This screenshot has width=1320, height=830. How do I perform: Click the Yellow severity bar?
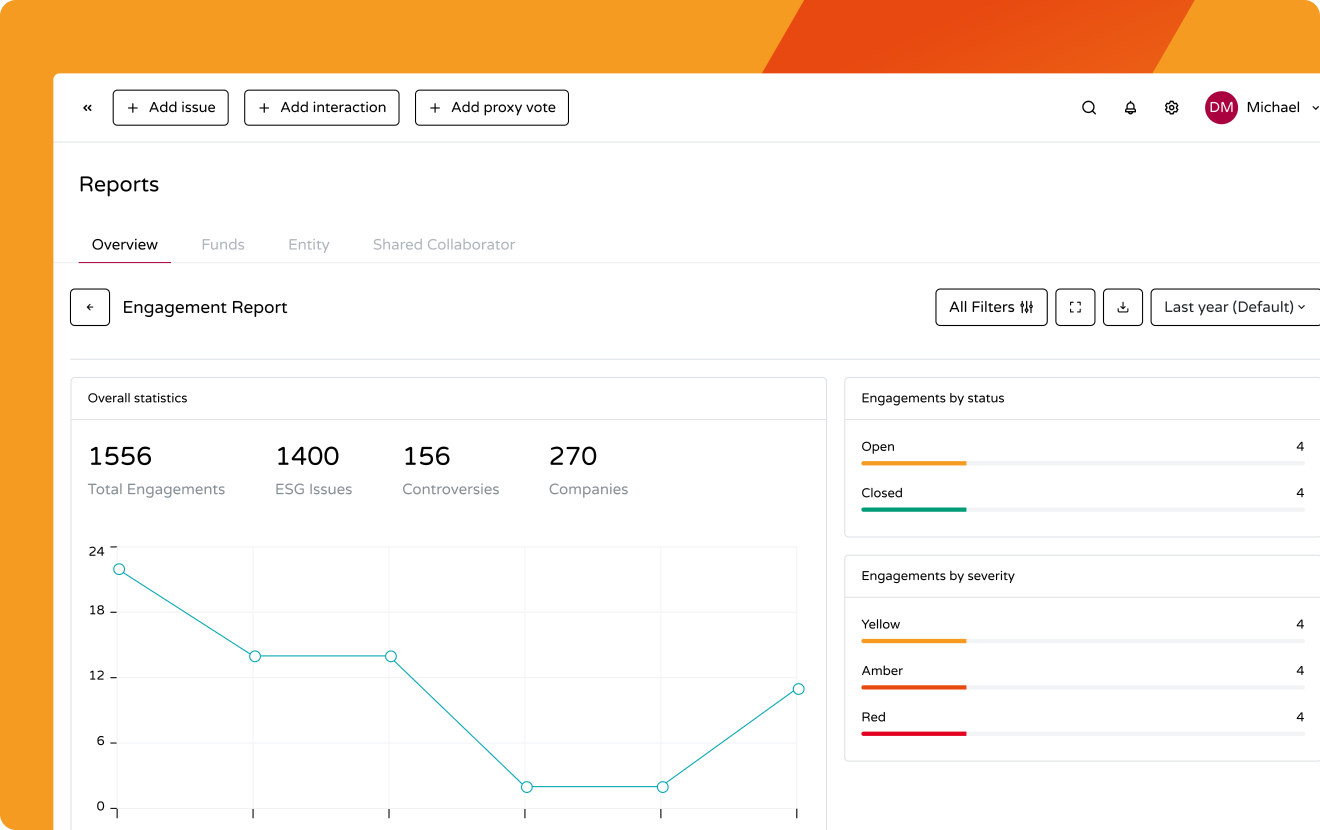point(914,641)
